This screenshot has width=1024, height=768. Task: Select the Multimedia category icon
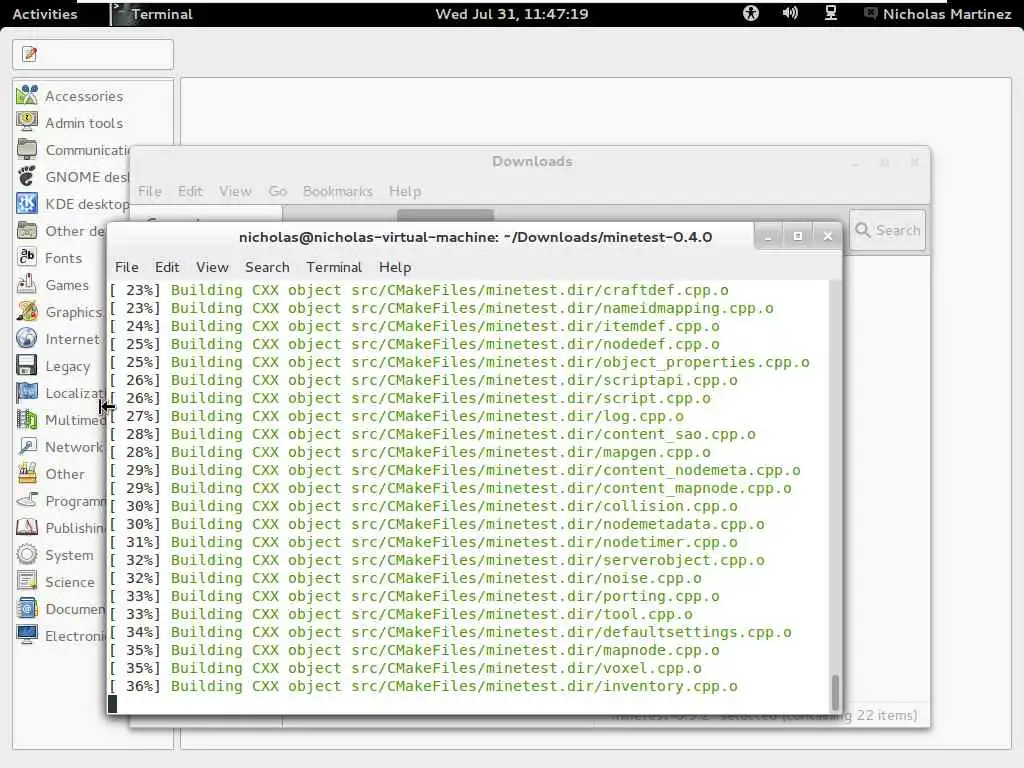click(x=27, y=419)
